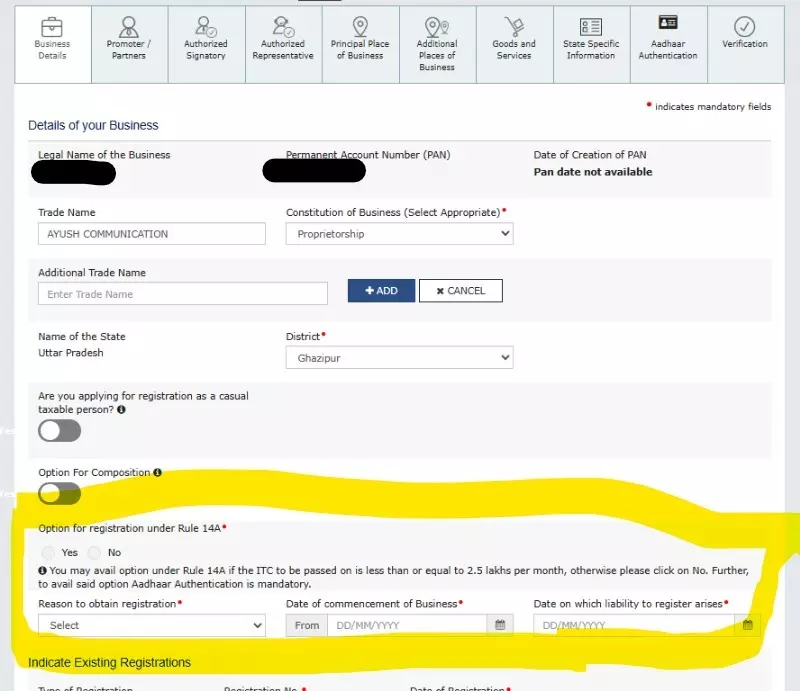Expand the Reason to obtain registration dropdown

[152, 625]
